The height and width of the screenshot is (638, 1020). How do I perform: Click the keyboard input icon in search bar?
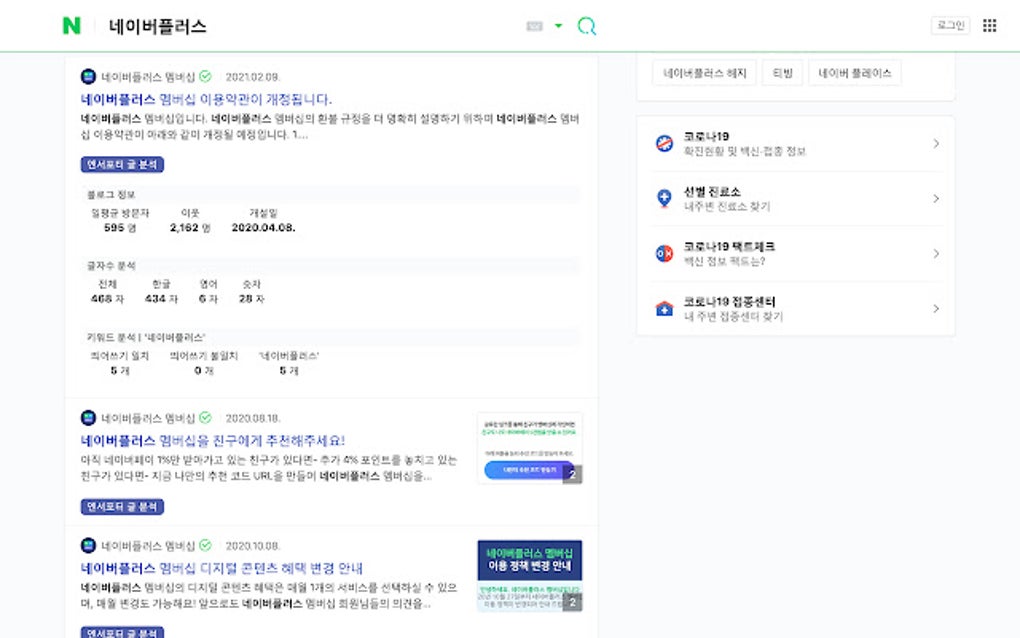point(534,26)
